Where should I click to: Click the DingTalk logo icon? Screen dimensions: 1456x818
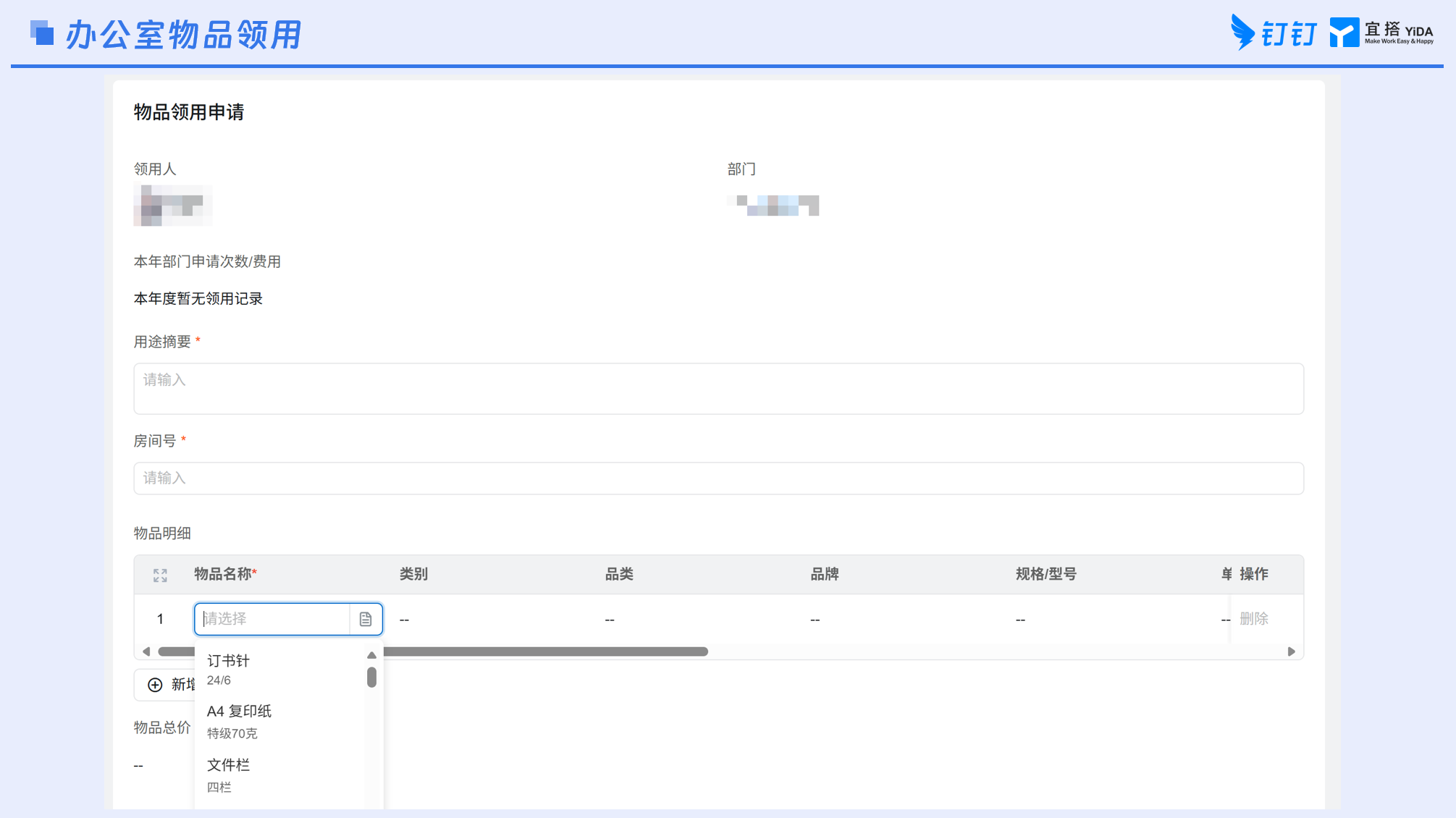click(x=1242, y=33)
